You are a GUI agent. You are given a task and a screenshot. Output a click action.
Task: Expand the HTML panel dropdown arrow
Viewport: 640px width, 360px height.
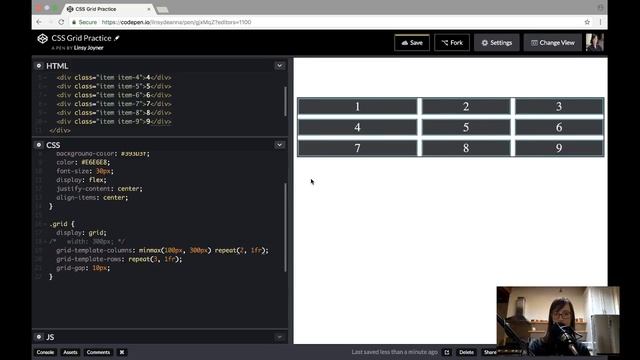pos(280,66)
